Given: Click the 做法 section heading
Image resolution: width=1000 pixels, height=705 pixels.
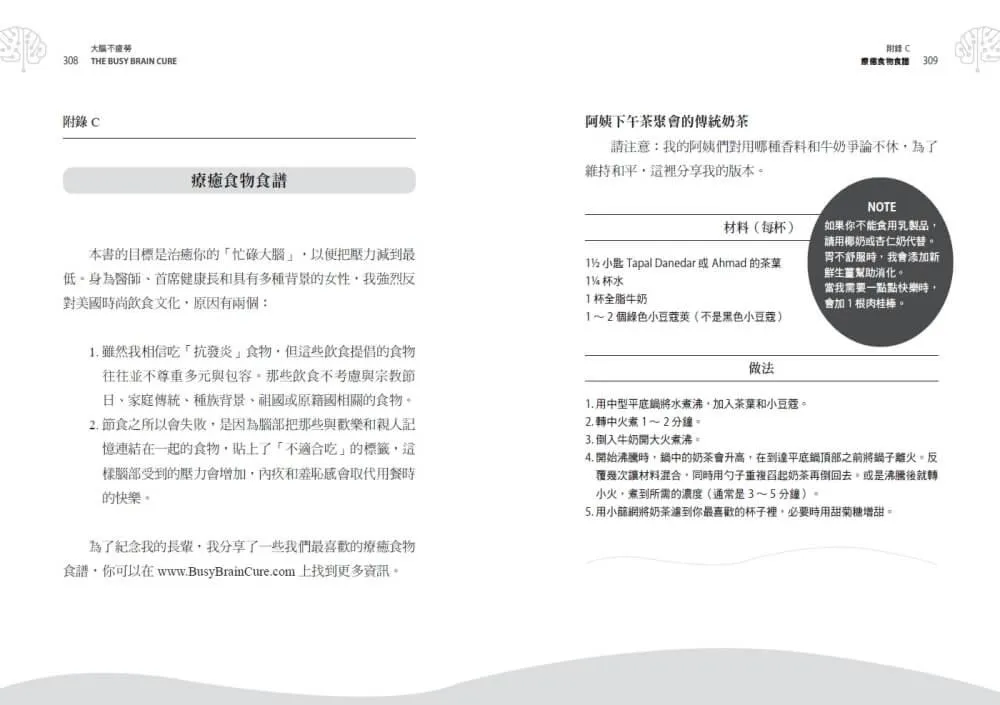Looking at the screenshot, I should [761, 368].
